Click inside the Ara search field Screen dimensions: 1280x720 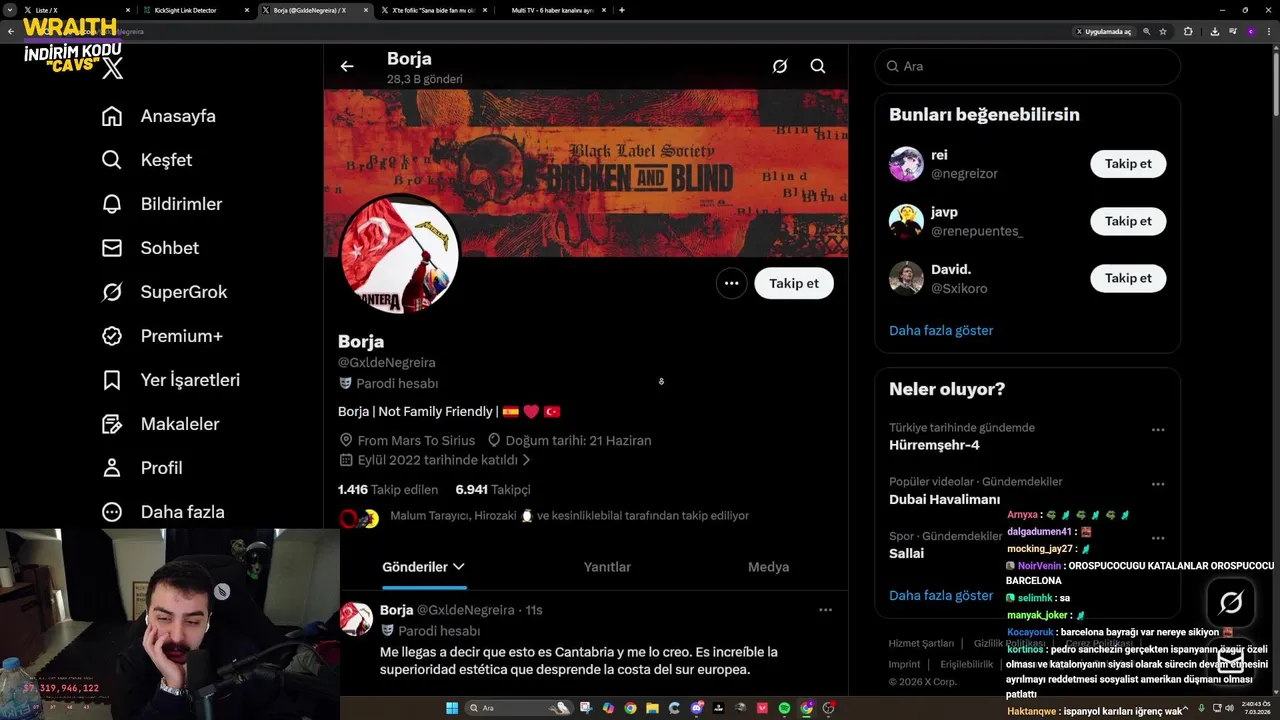click(x=1027, y=66)
